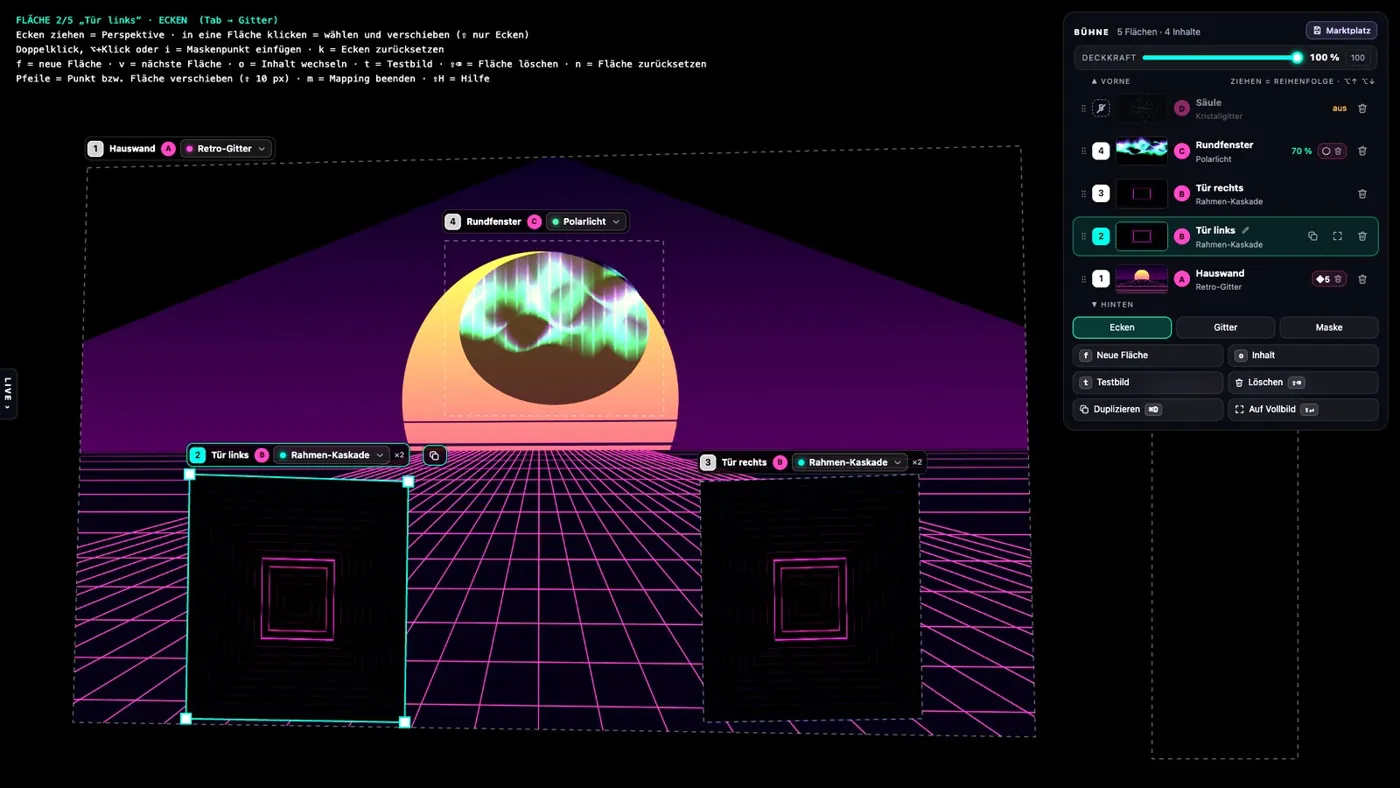Click the Neue Fläche button
Screen dimensions: 1400x788
(1148, 355)
